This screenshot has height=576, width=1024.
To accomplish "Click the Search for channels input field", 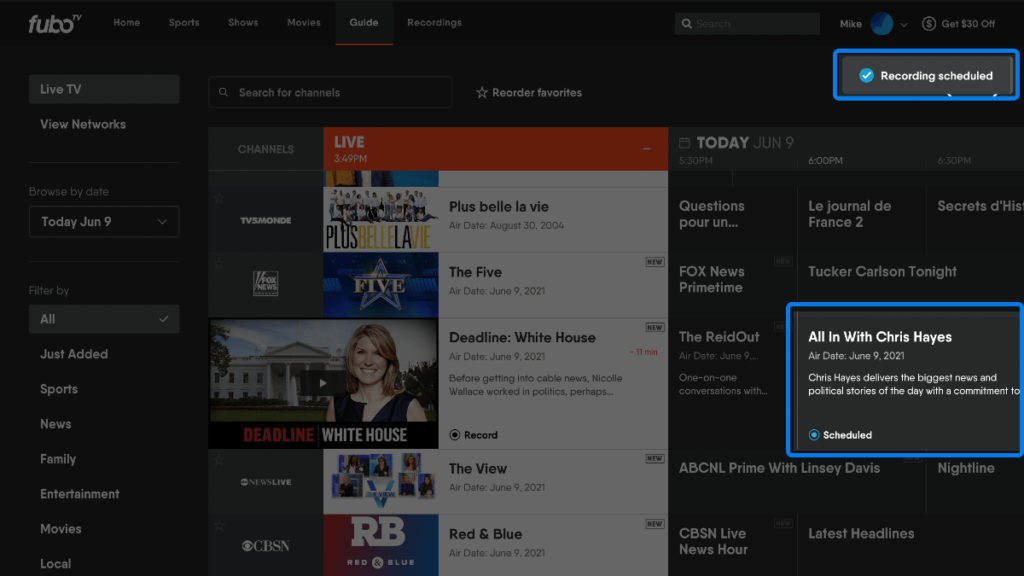I will pyautogui.click(x=330, y=92).
